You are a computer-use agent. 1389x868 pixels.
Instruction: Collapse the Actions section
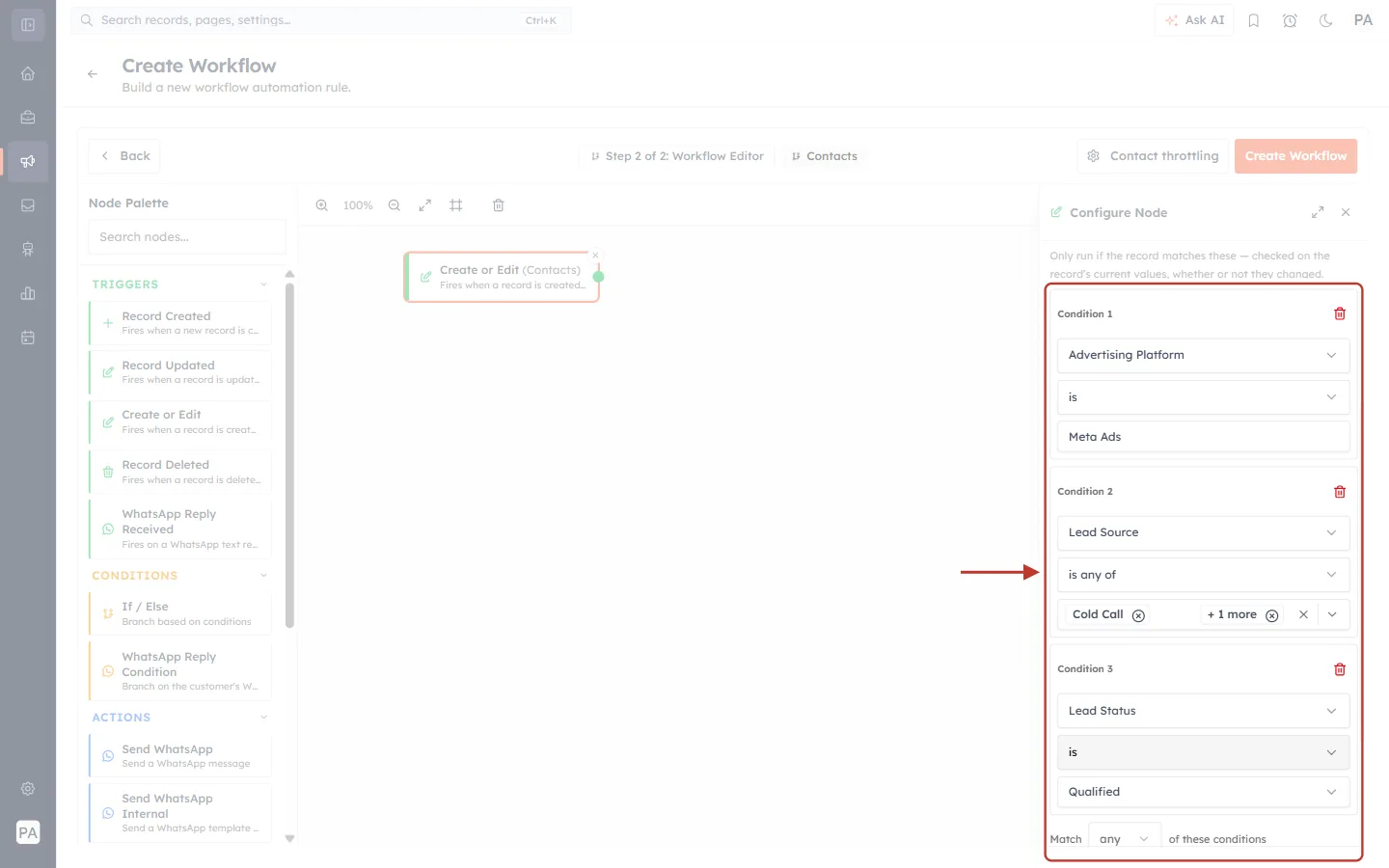(263, 718)
